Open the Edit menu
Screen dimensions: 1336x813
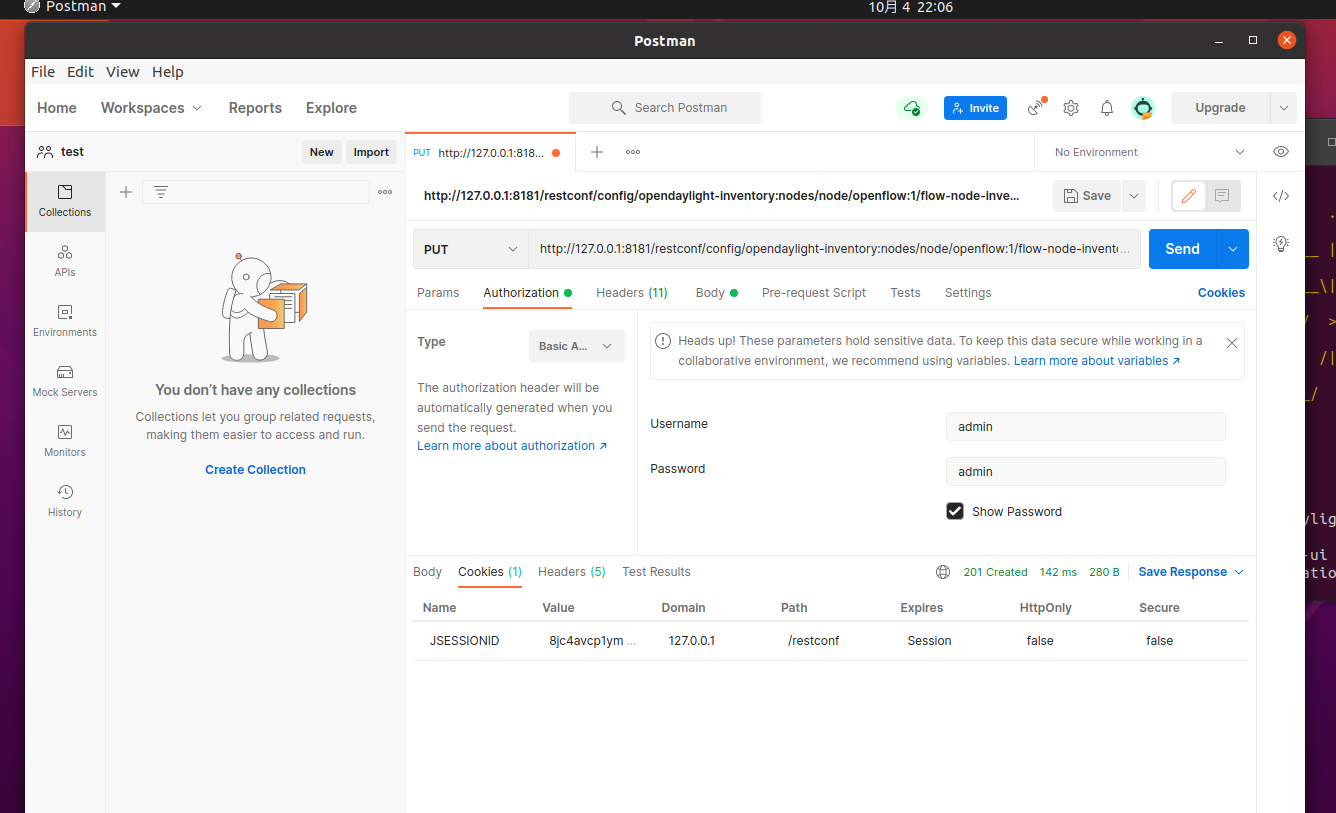coord(80,72)
